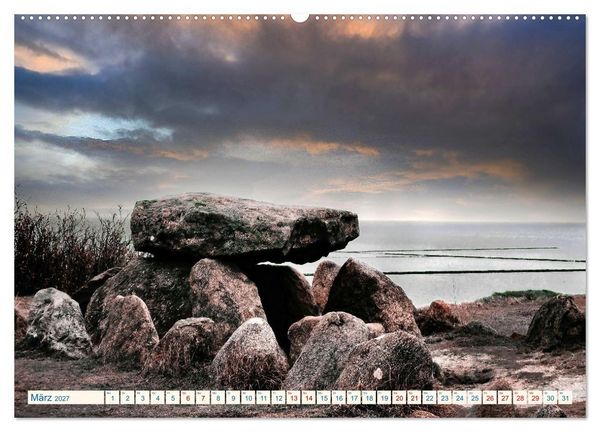Select day 17 in the calendar strip
This screenshot has width=600, height=432.
[354, 397]
